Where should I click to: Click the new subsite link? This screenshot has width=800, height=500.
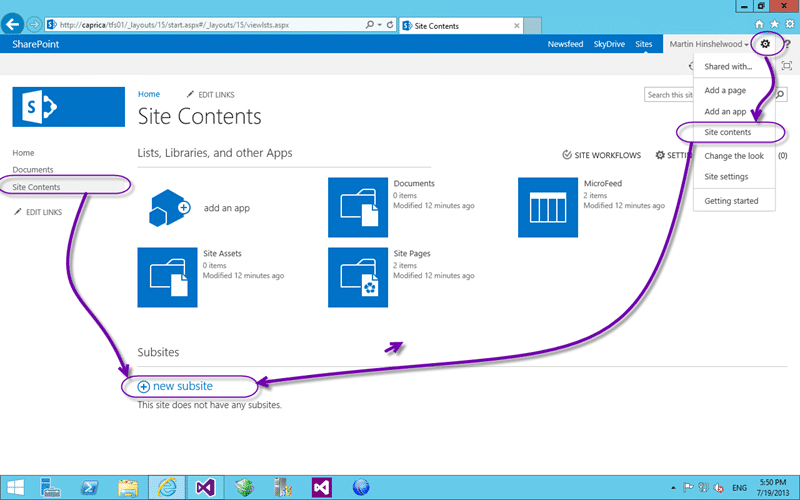tap(175, 386)
